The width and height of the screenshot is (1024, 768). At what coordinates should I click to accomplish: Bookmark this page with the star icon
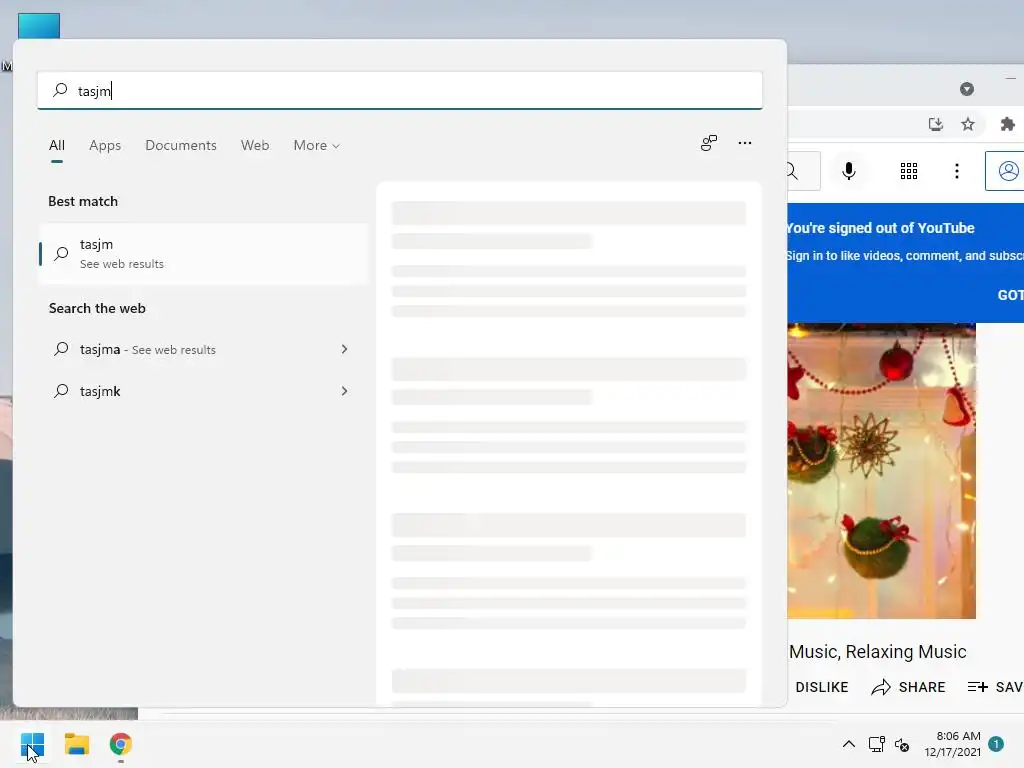(x=968, y=124)
